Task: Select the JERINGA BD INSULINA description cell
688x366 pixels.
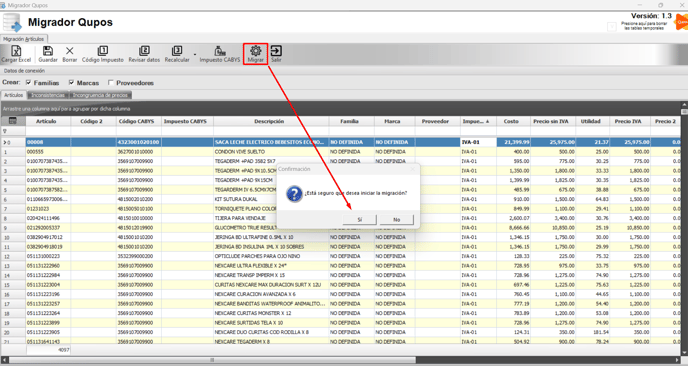Action: coord(271,247)
